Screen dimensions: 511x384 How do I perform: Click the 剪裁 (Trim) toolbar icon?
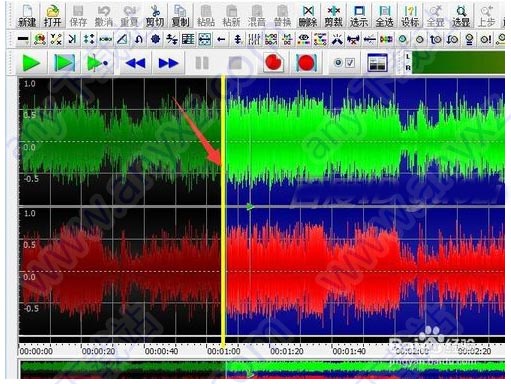333,15
